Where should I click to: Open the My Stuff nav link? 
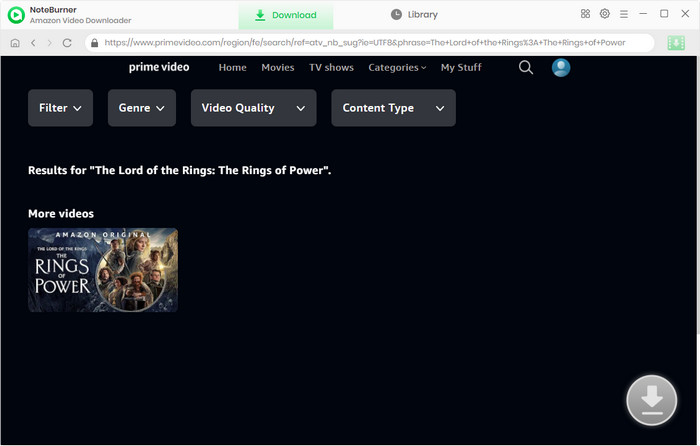click(x=461, y=67)
